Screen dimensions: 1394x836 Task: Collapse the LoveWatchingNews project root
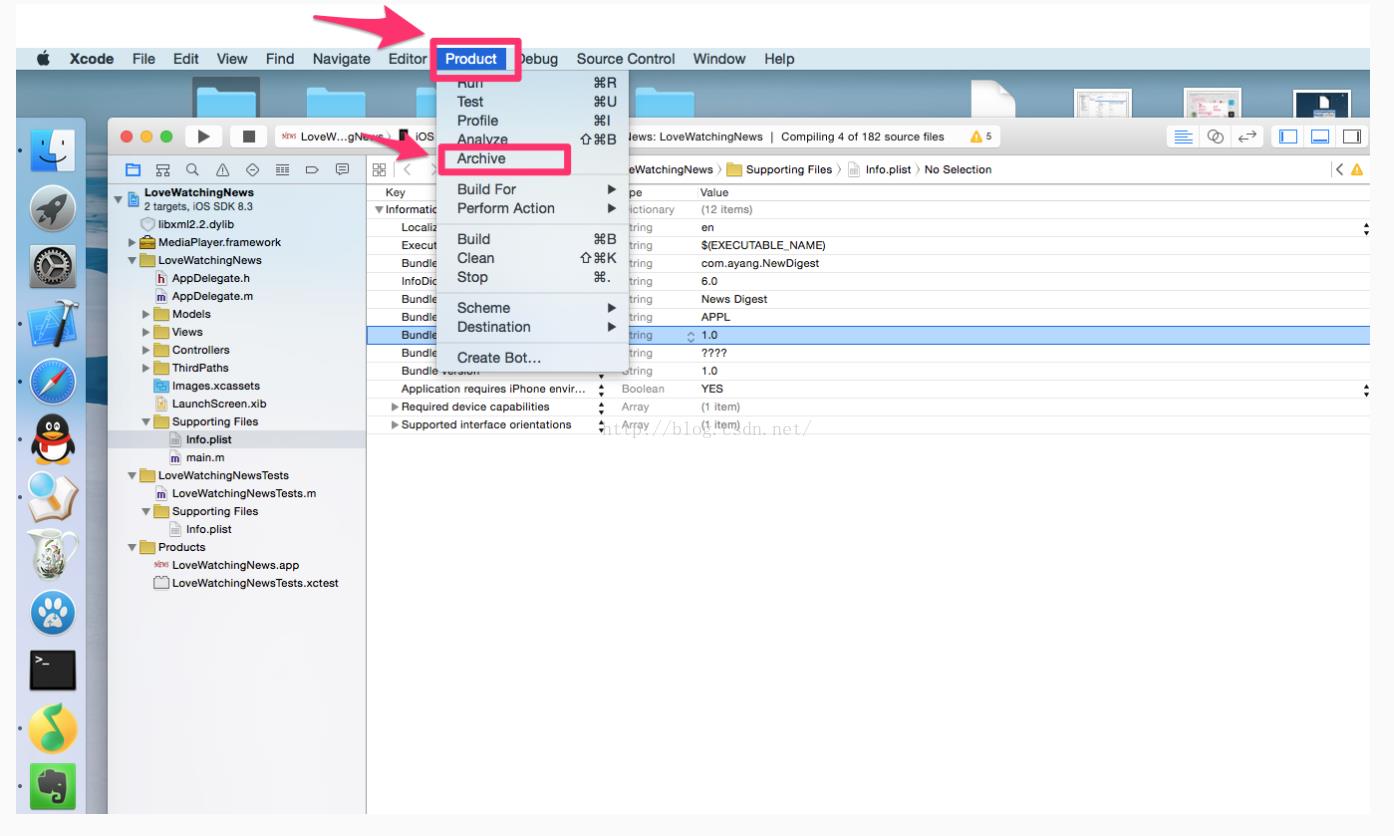(120, 199)
